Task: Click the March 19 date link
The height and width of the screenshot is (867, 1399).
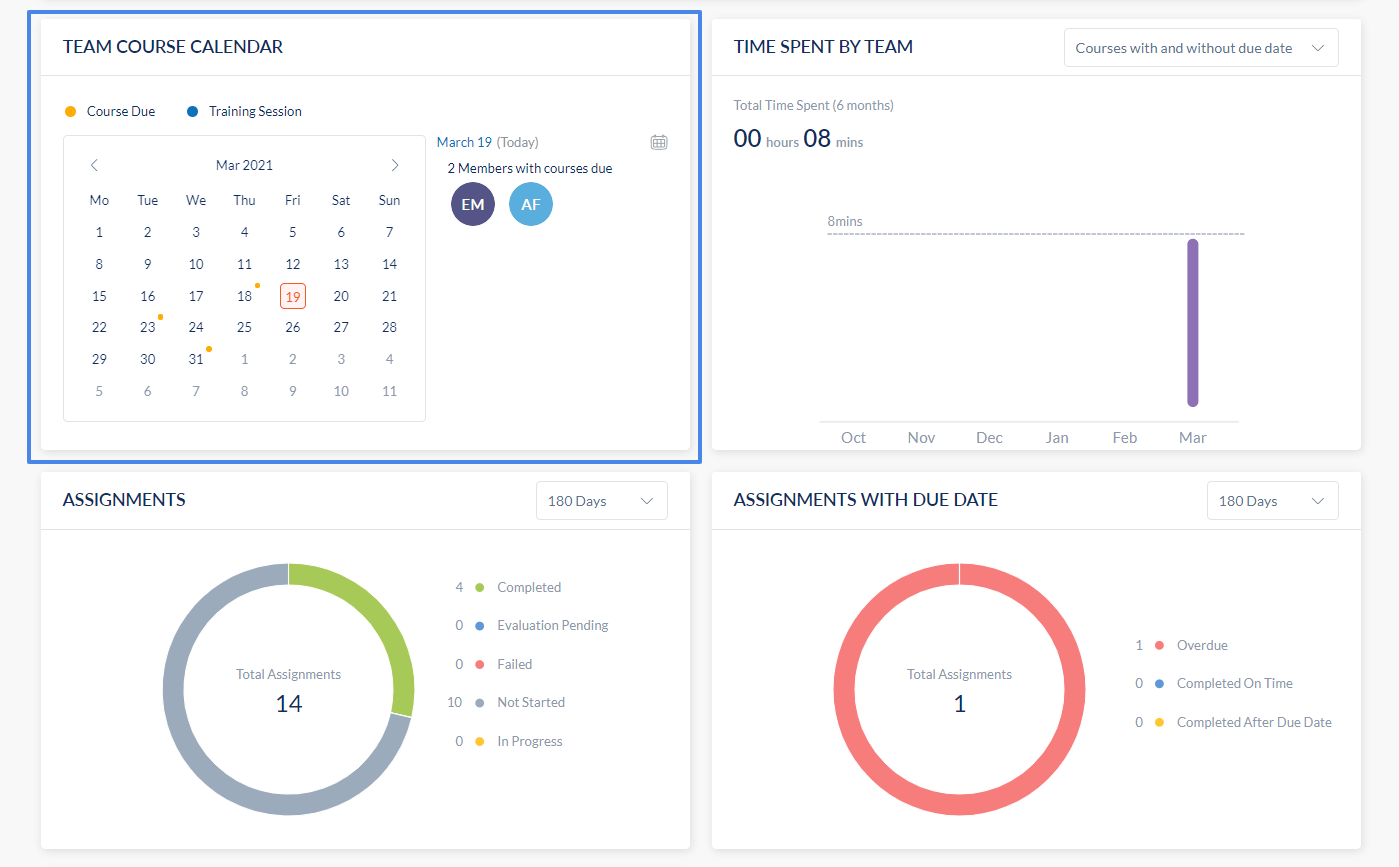Action: point(464,142)
